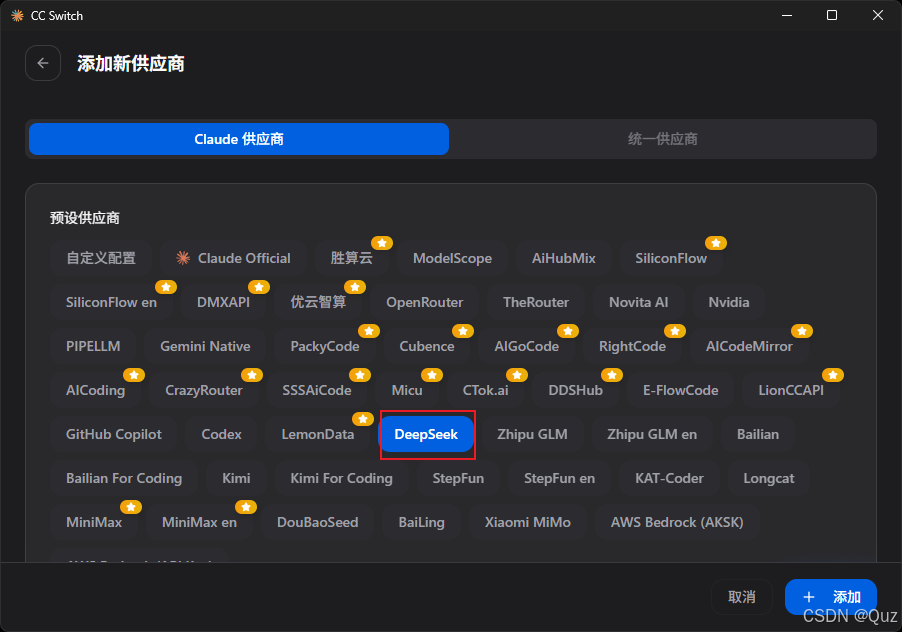Pick the Zhipu GLM en preset
This screenshot has height=632, width=902.
click(x=652, y=434)
